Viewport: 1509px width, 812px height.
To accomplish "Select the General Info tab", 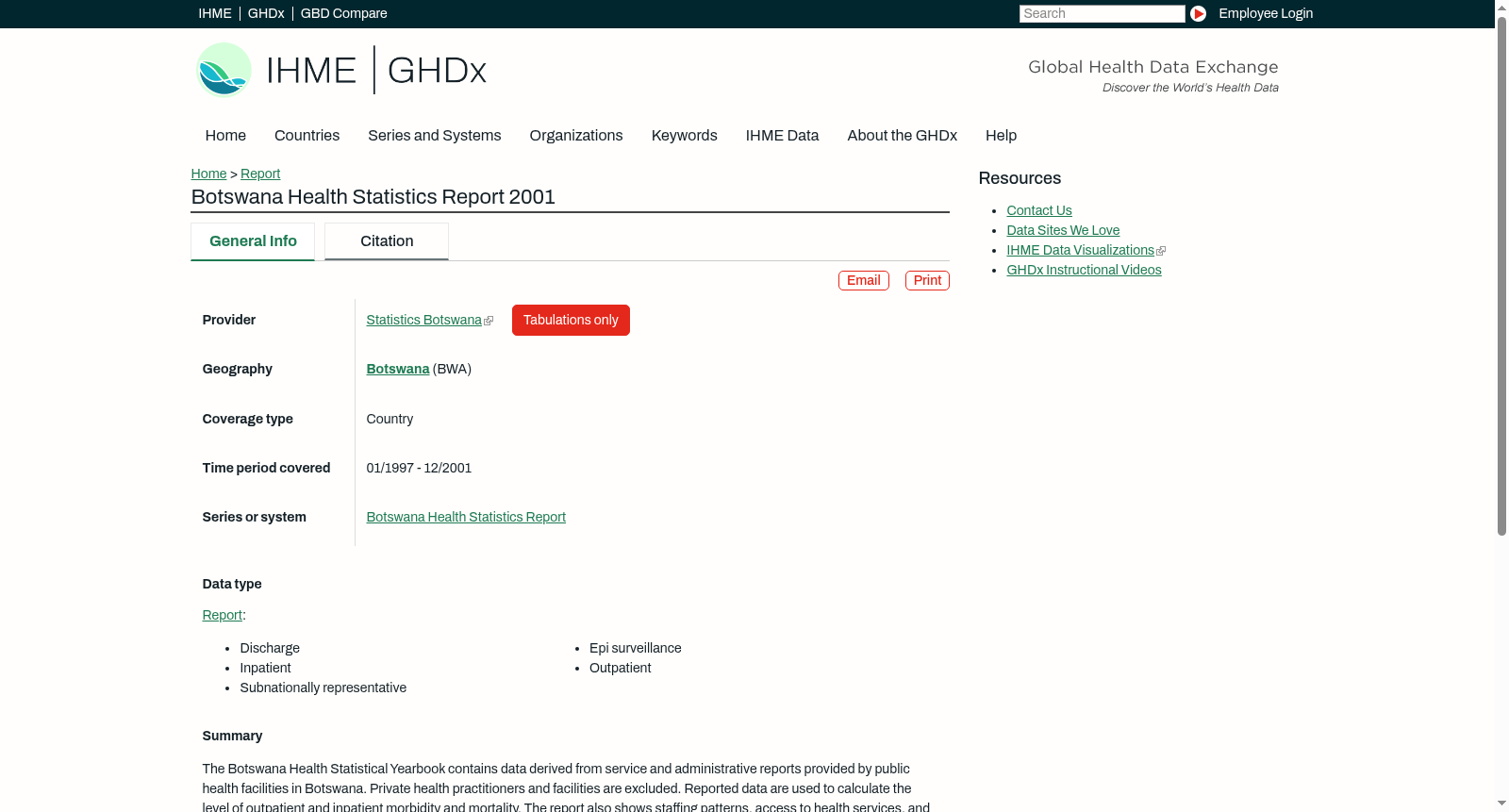I will tap(253, 241).
